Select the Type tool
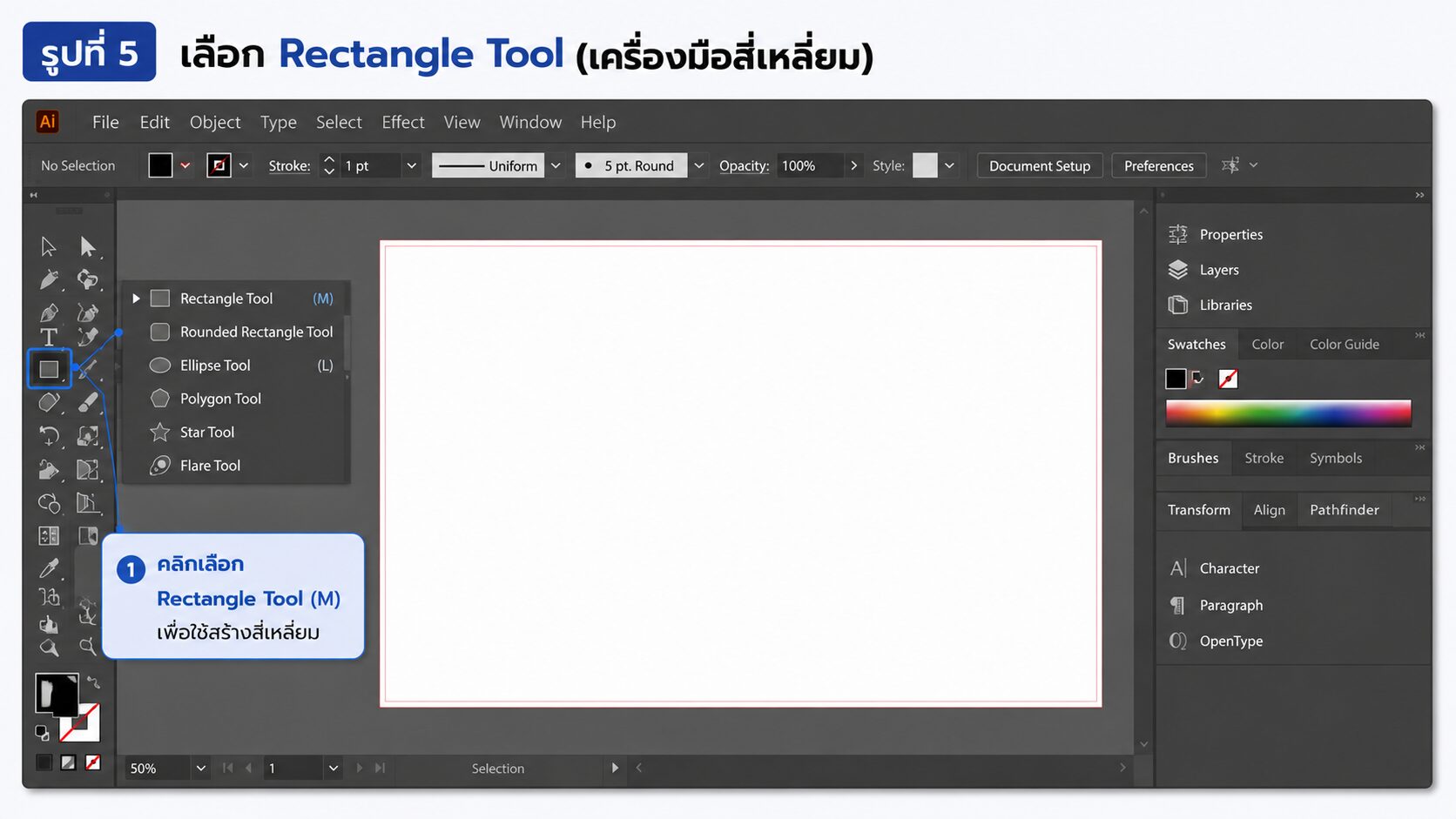The height and width of the screenshot is (819, 1456). tap(49, 337)
